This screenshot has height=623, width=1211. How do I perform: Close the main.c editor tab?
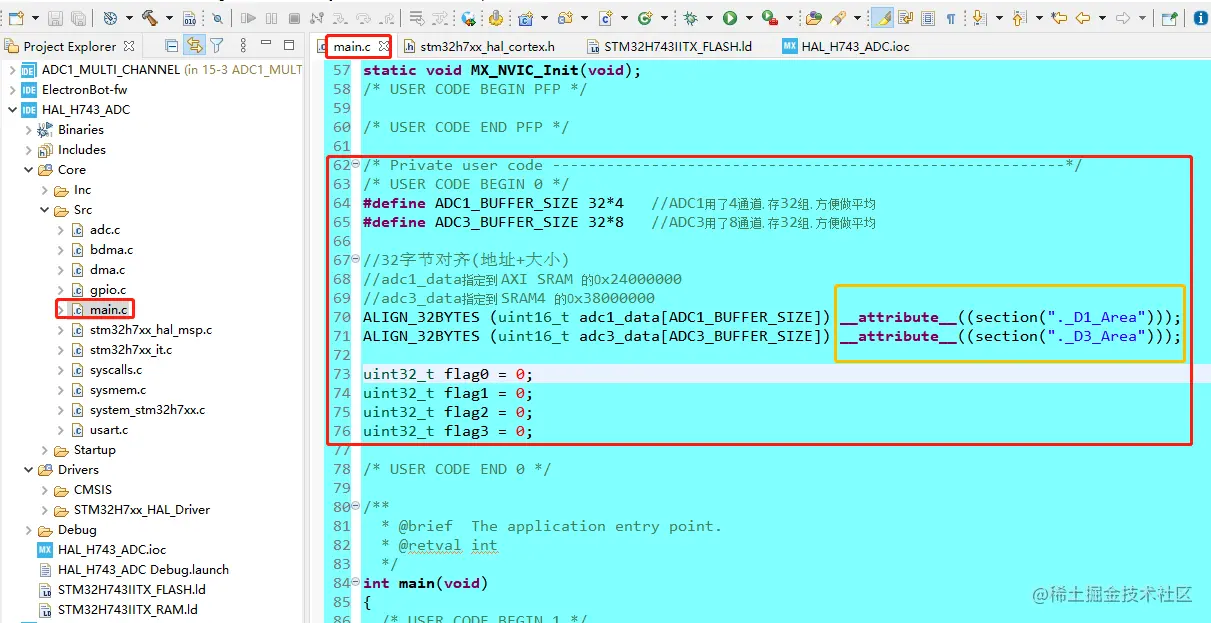(x=383, y=46)
